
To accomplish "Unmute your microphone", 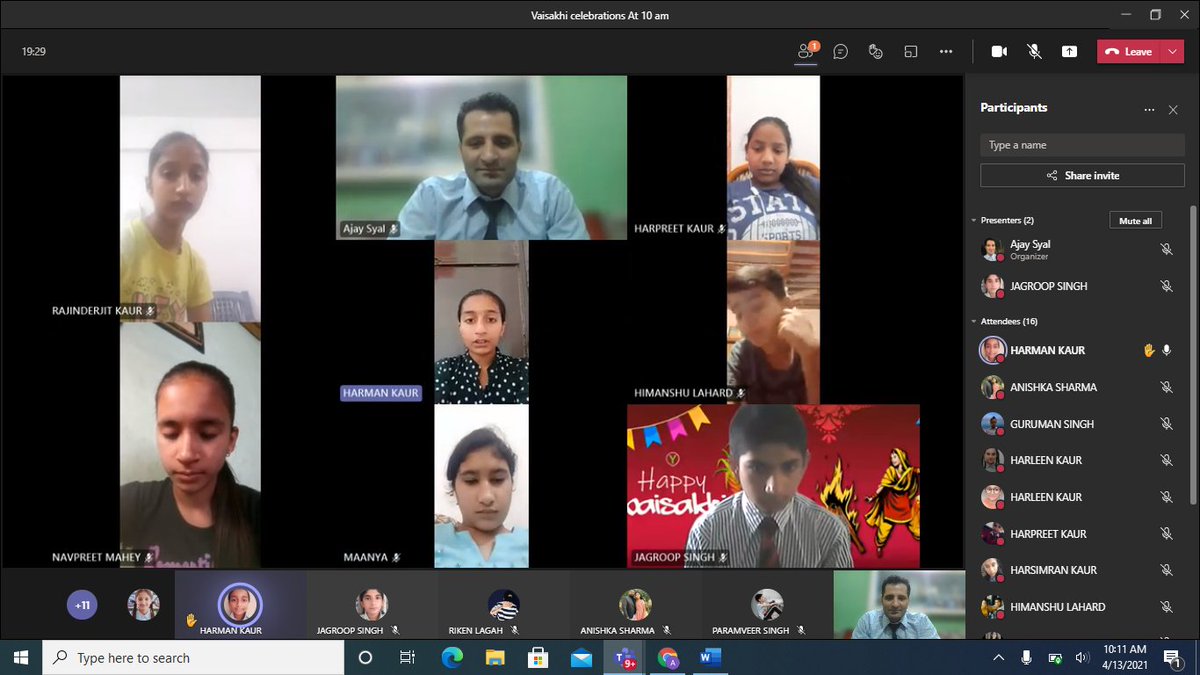I will coord(1034,51).
